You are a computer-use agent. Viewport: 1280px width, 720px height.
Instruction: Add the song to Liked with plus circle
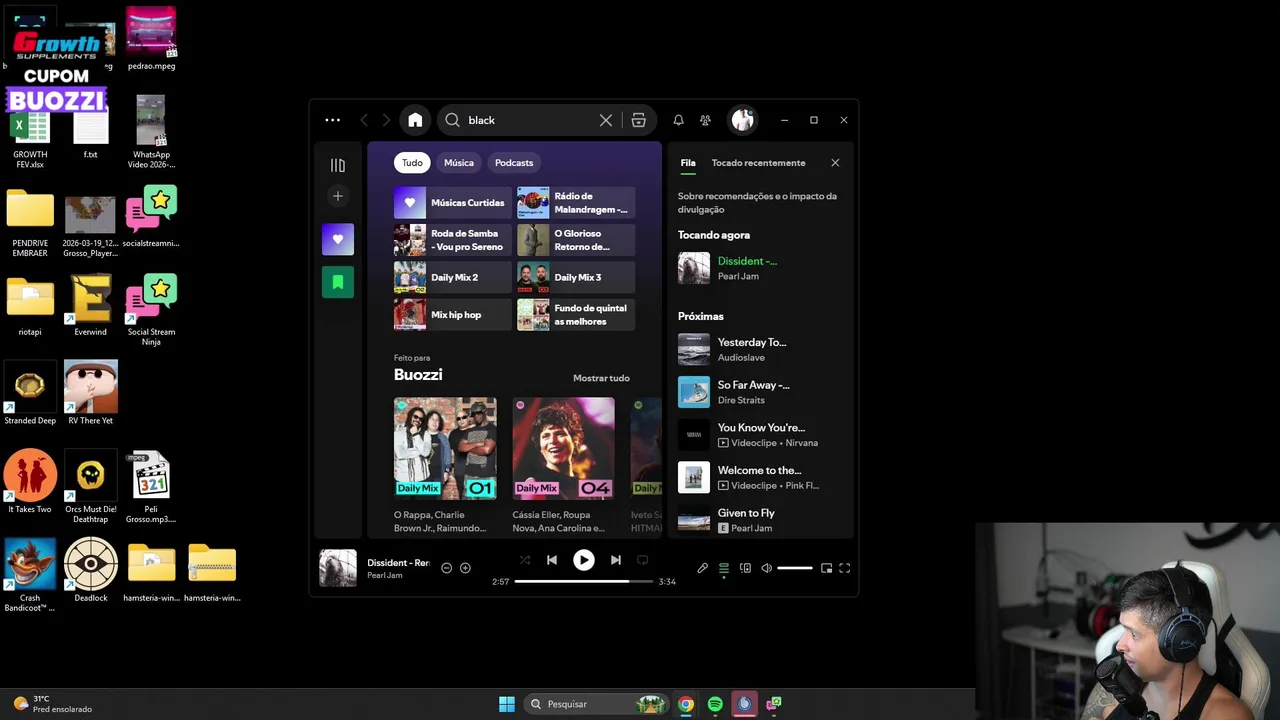465,568
